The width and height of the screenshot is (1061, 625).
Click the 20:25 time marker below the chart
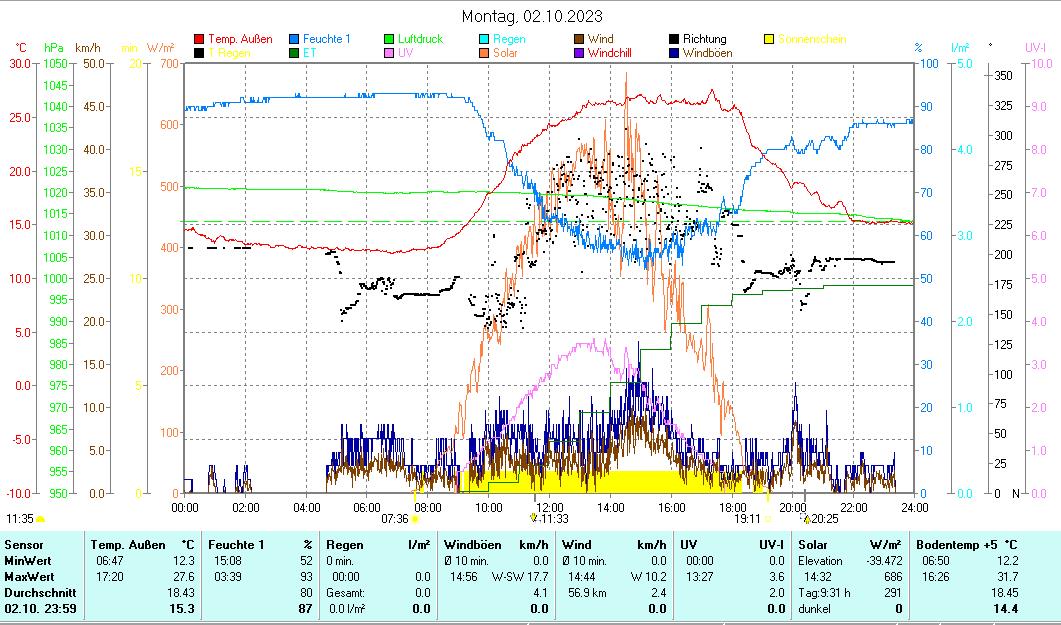point(824,519)
